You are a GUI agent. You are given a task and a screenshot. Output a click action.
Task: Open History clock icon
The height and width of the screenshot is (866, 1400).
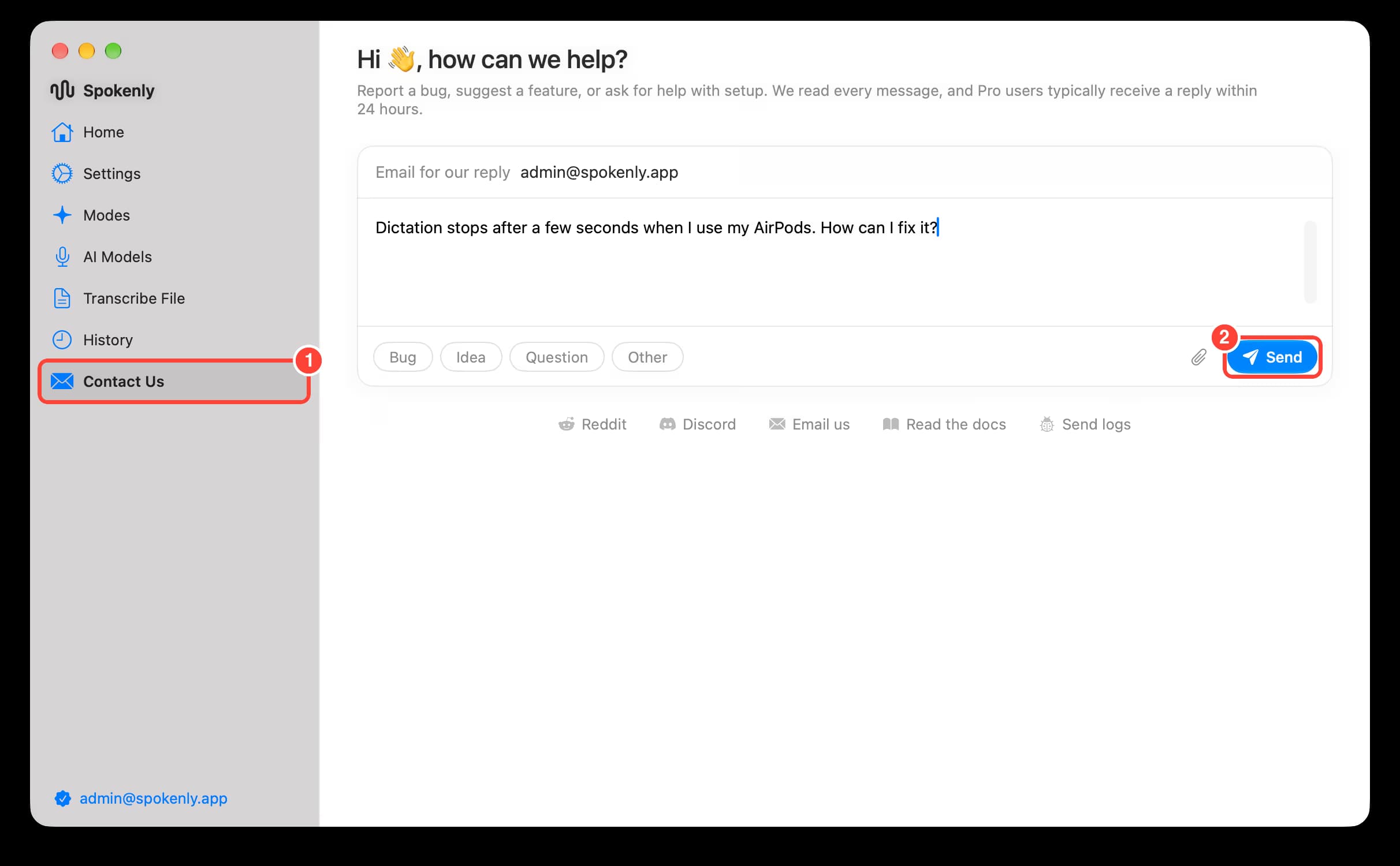(62, 340)
